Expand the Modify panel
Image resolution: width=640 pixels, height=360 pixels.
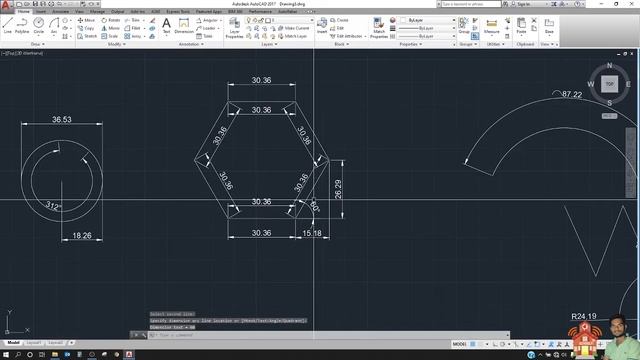point(117,44)
